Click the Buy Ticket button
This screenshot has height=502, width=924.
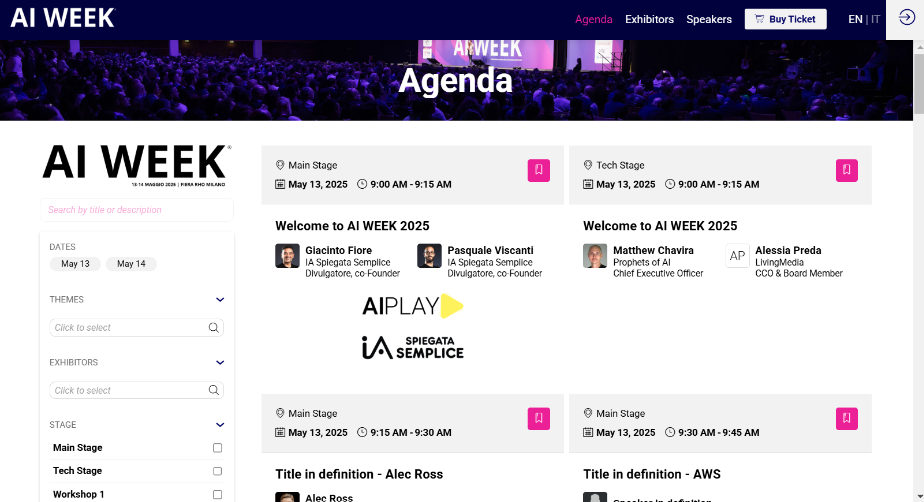pos(786,19)
